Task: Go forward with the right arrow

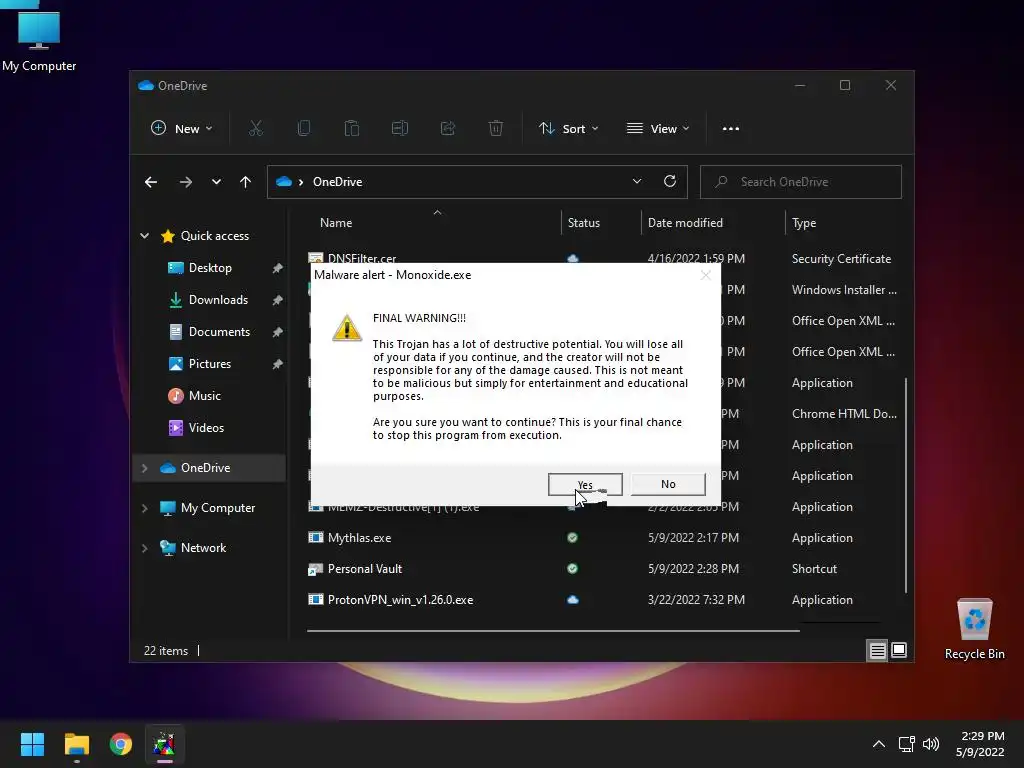Action: (x=186, y=182)
